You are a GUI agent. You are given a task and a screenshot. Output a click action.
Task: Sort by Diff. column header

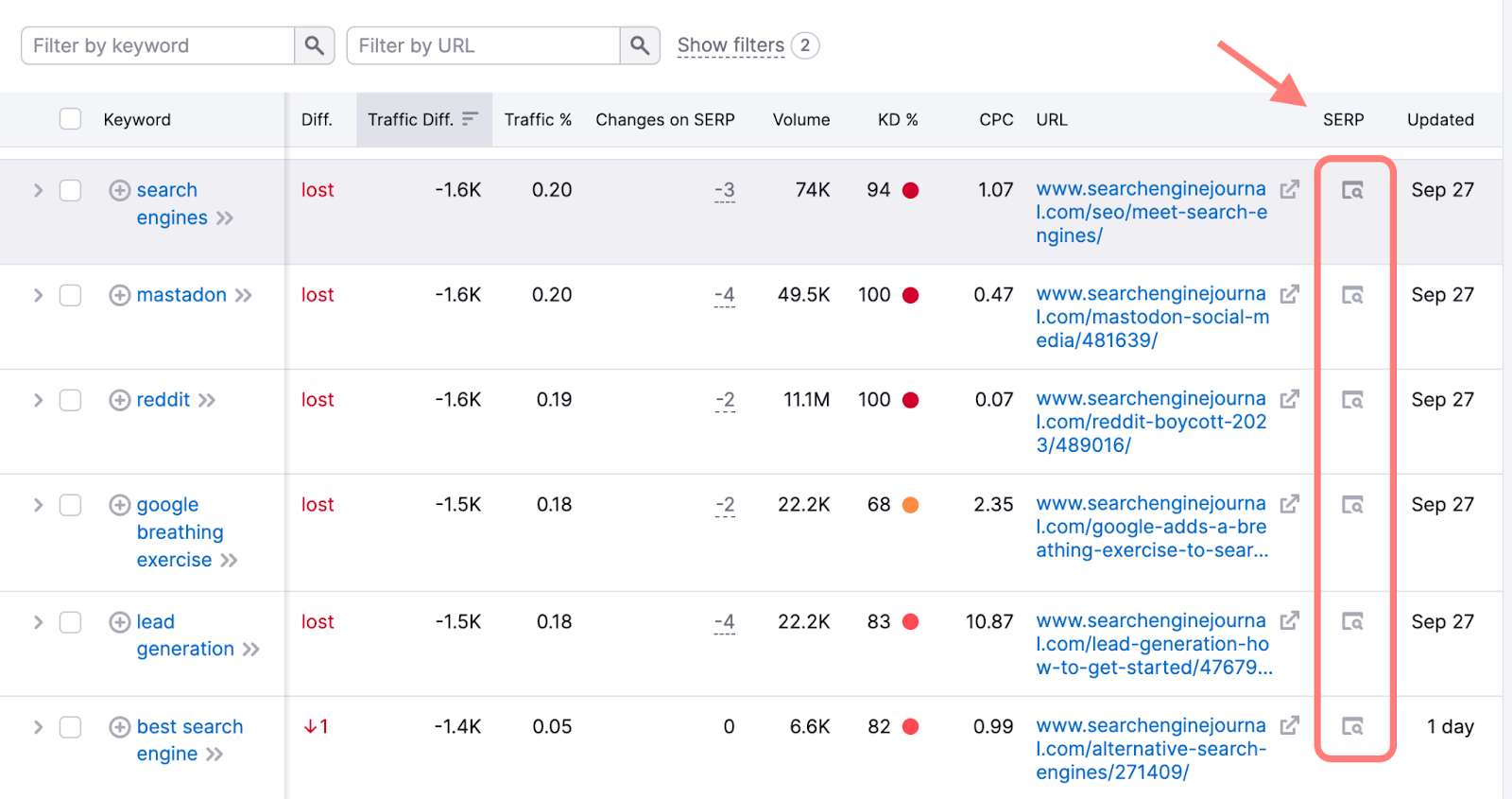[317, 120]
